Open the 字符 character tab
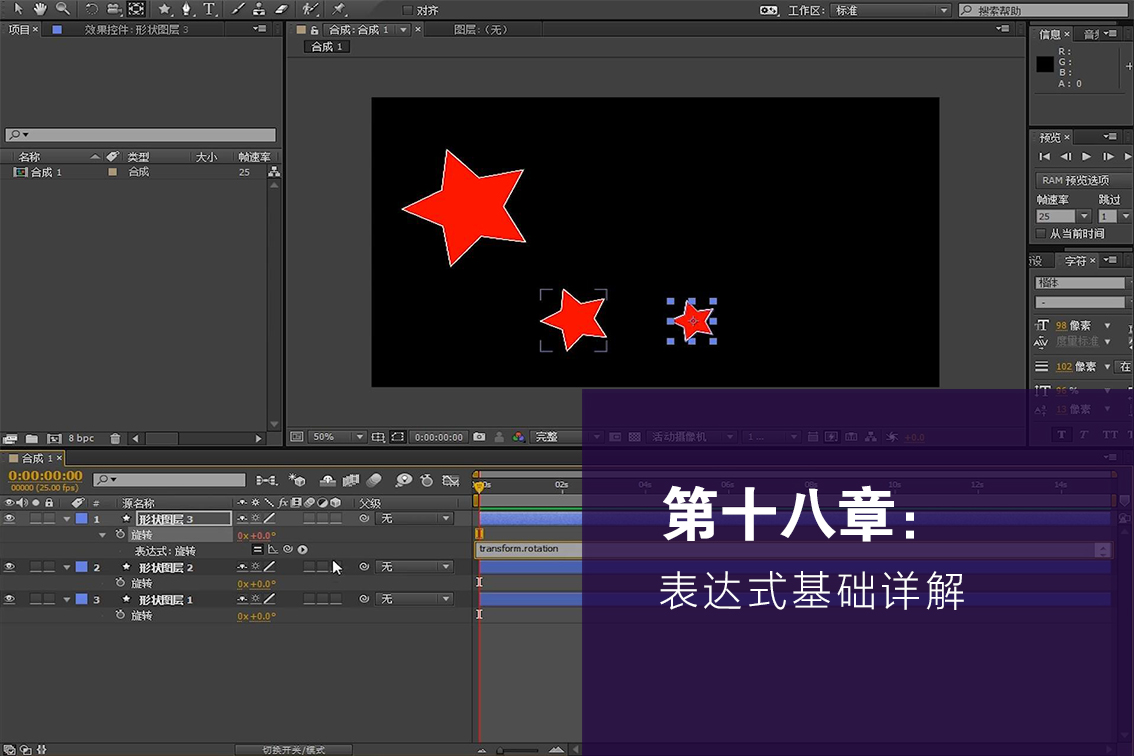 [1075, 261]
